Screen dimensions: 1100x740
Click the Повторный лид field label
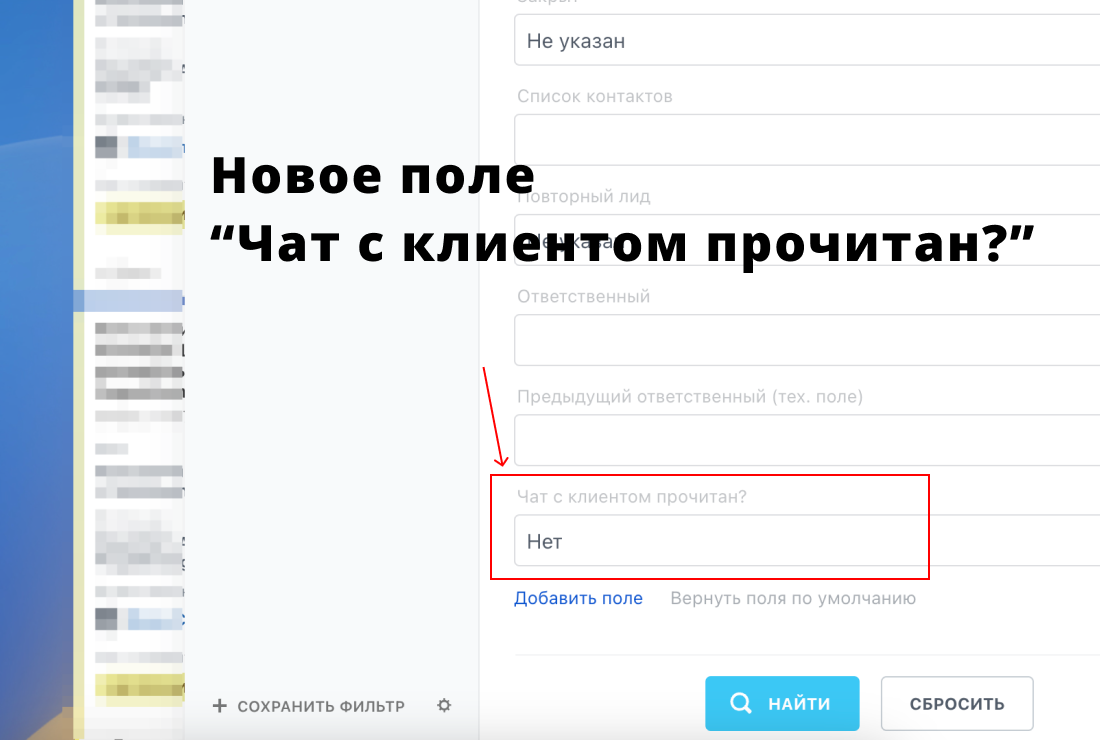583,196
